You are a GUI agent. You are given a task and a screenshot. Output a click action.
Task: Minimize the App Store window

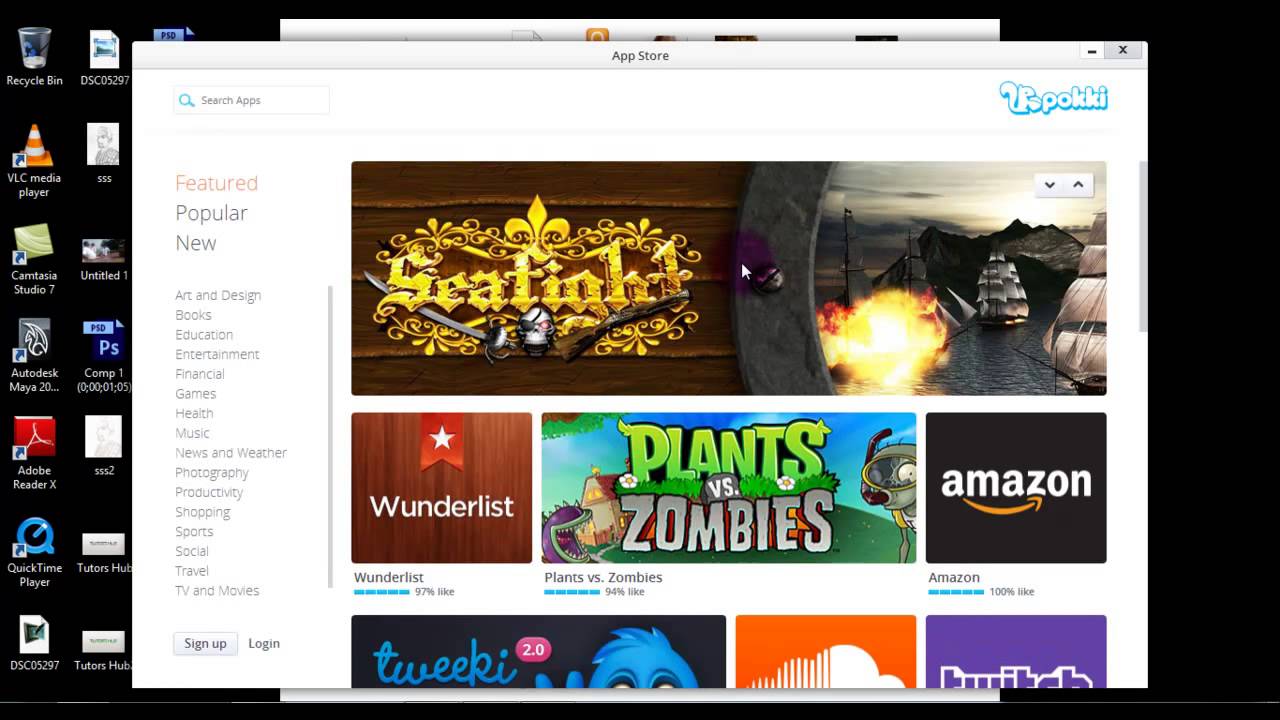pyautogui.click(x=1092, y=51)
